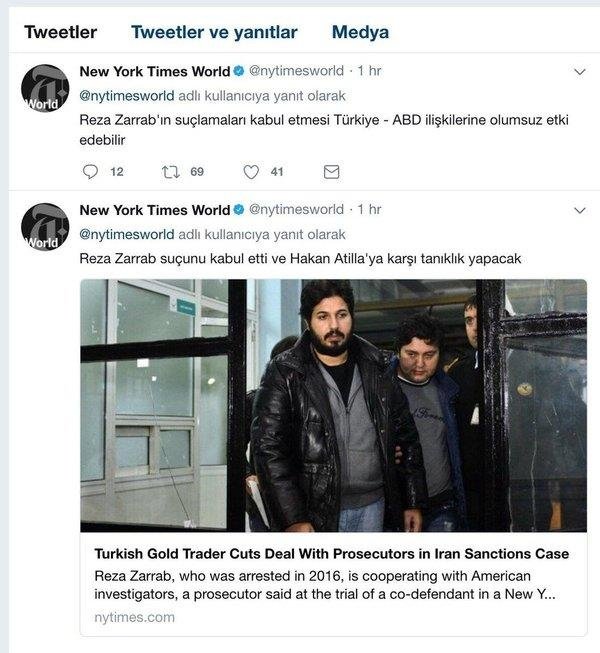Viewport: 600px width, 653px height.
Task: Click the nytimes.com domain link
Action: 134,617
